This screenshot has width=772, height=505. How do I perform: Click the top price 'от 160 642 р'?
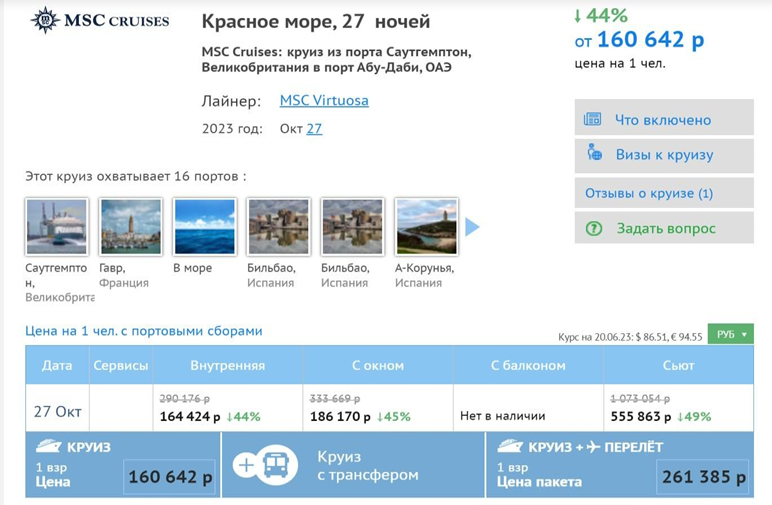tap(639, 40)
